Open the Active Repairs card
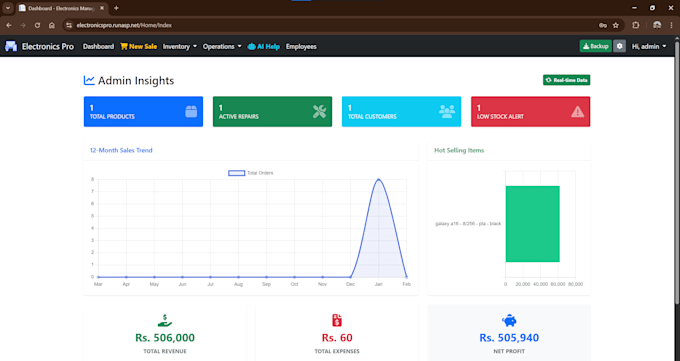 272,112
